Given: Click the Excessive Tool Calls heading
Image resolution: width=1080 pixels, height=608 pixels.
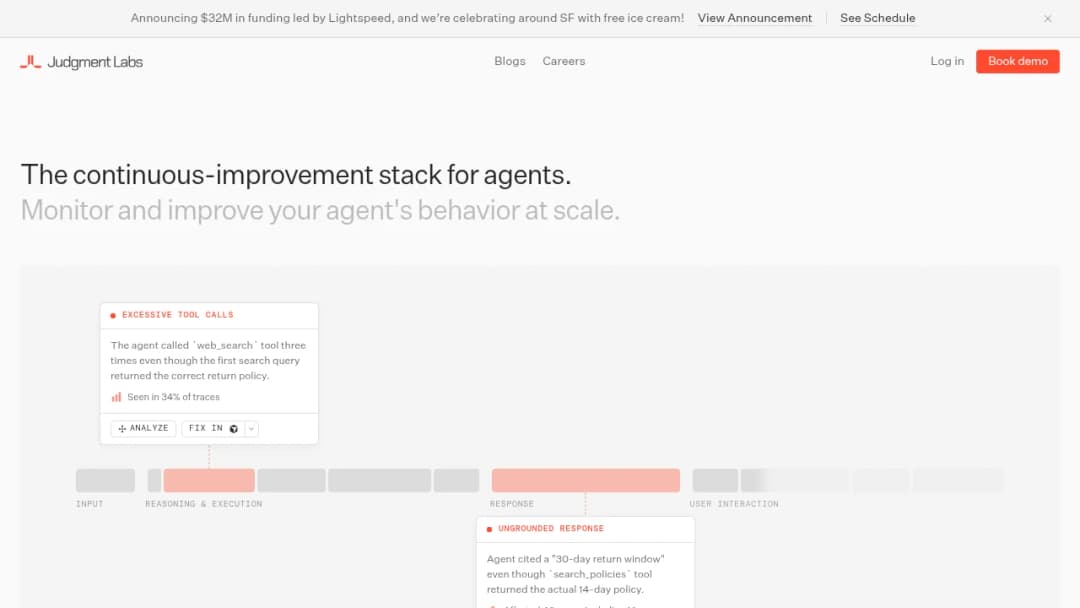Looking at the screenshot, I should pyautogui.click(x=178, y=315).
